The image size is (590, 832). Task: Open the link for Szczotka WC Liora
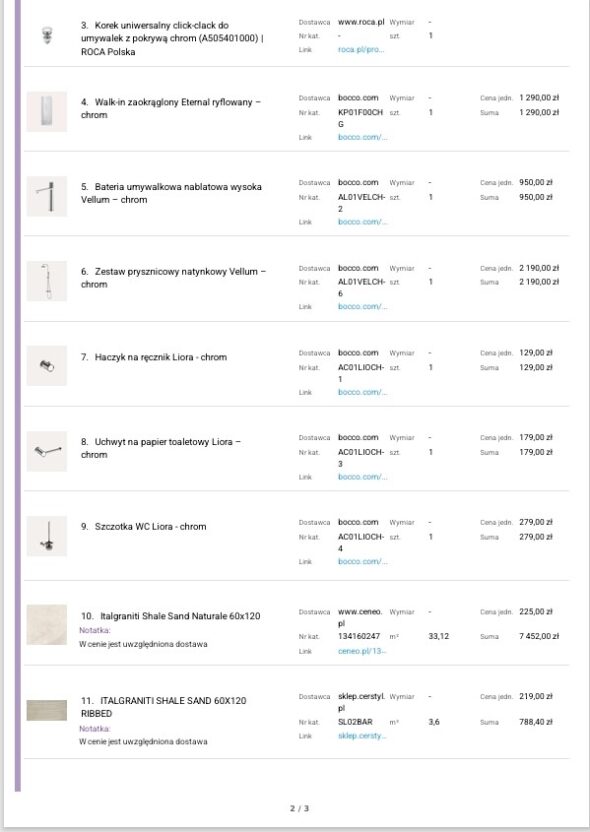tap(362, 561)
